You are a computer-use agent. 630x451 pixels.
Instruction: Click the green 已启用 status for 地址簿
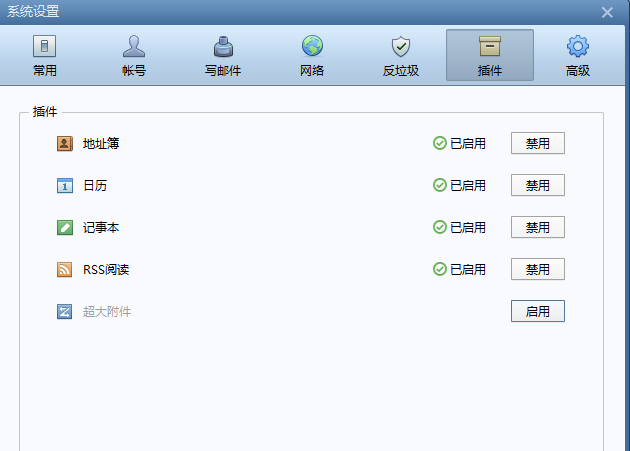pos(459,143)
